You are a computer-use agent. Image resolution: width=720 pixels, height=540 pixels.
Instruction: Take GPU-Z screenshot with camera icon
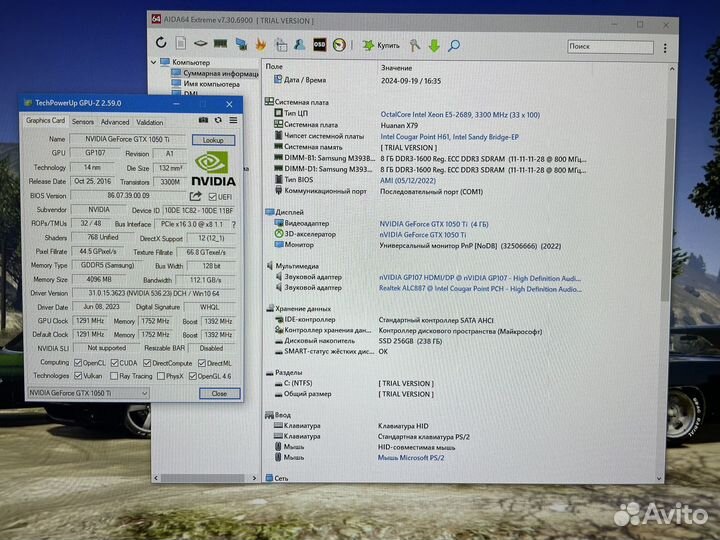(203, 120)
